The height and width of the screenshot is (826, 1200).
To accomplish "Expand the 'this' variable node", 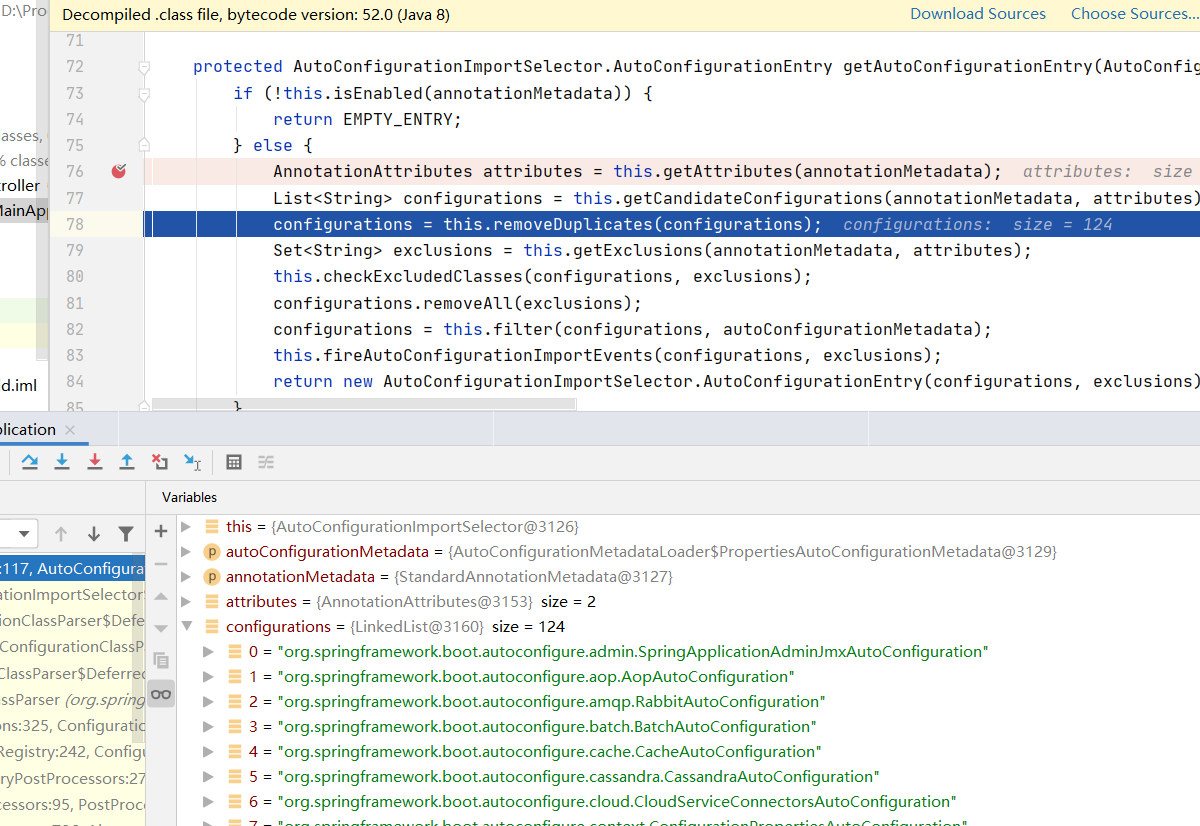I will [x=186, y=527].
